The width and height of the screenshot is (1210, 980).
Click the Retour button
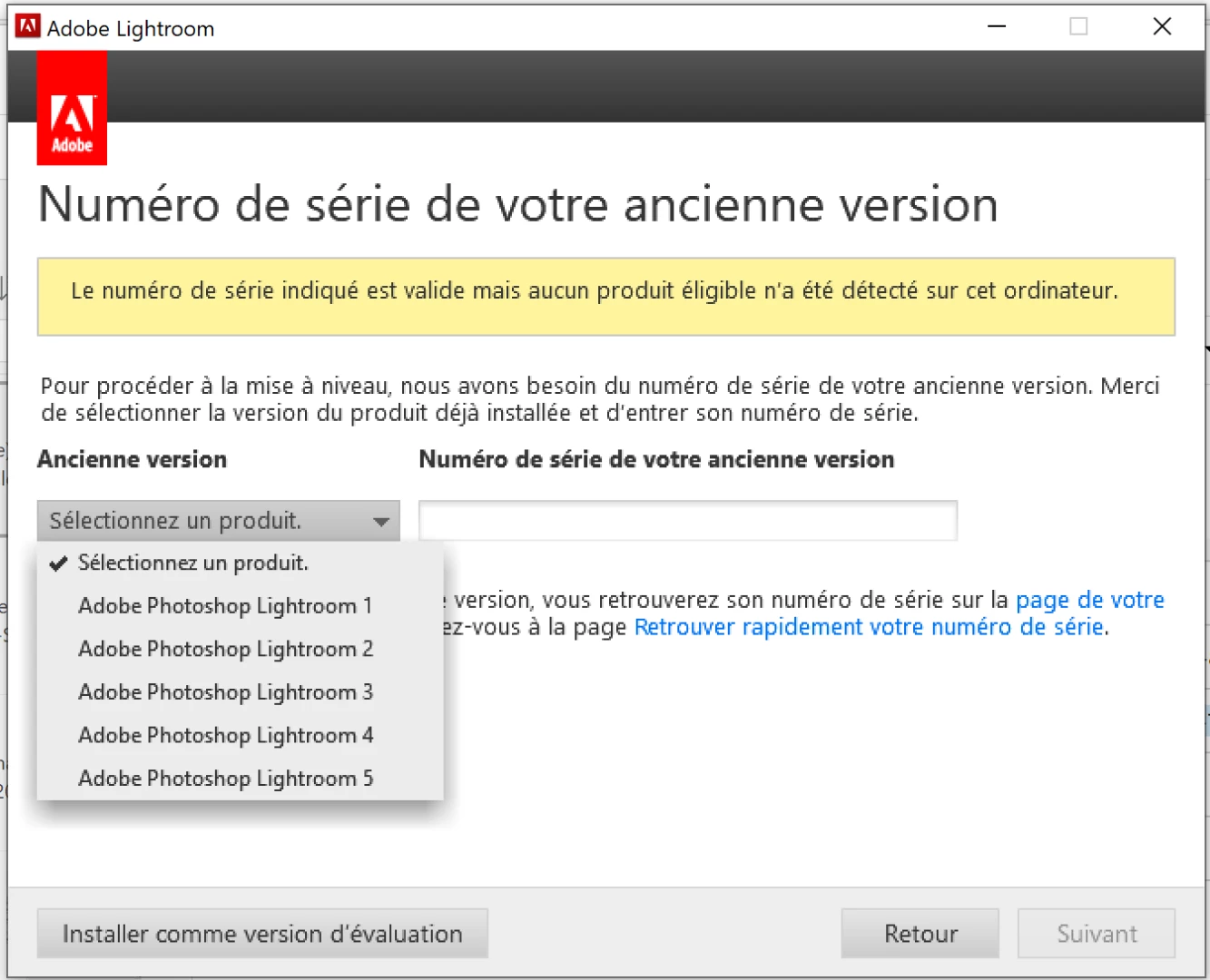pyautogui.click(x=920, y=934)
